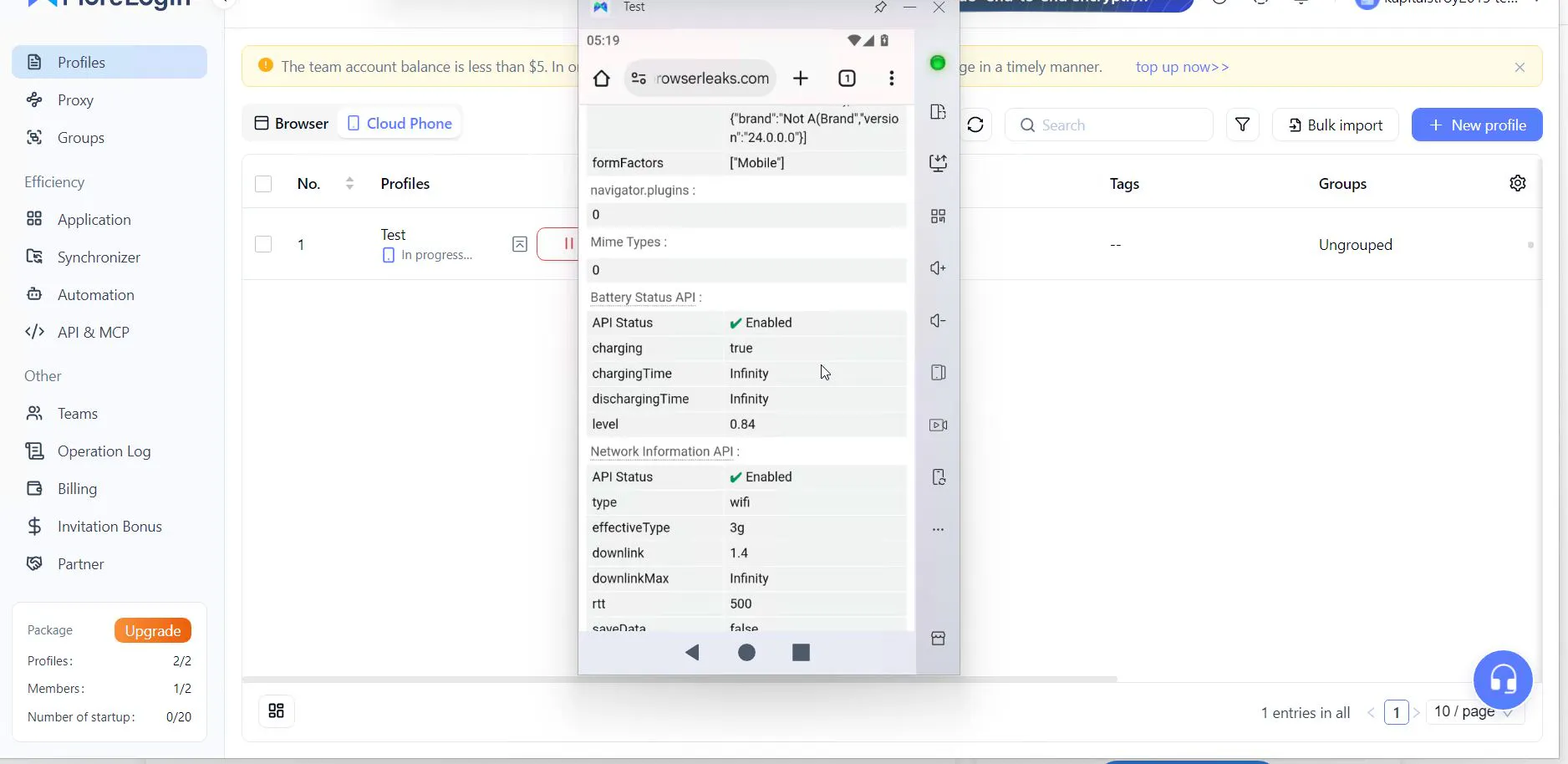Image resolution: width=1568 pixels, height=764 pixels.
Task: Go to page 1 in pagination
Action: (x=1396, y=712)
